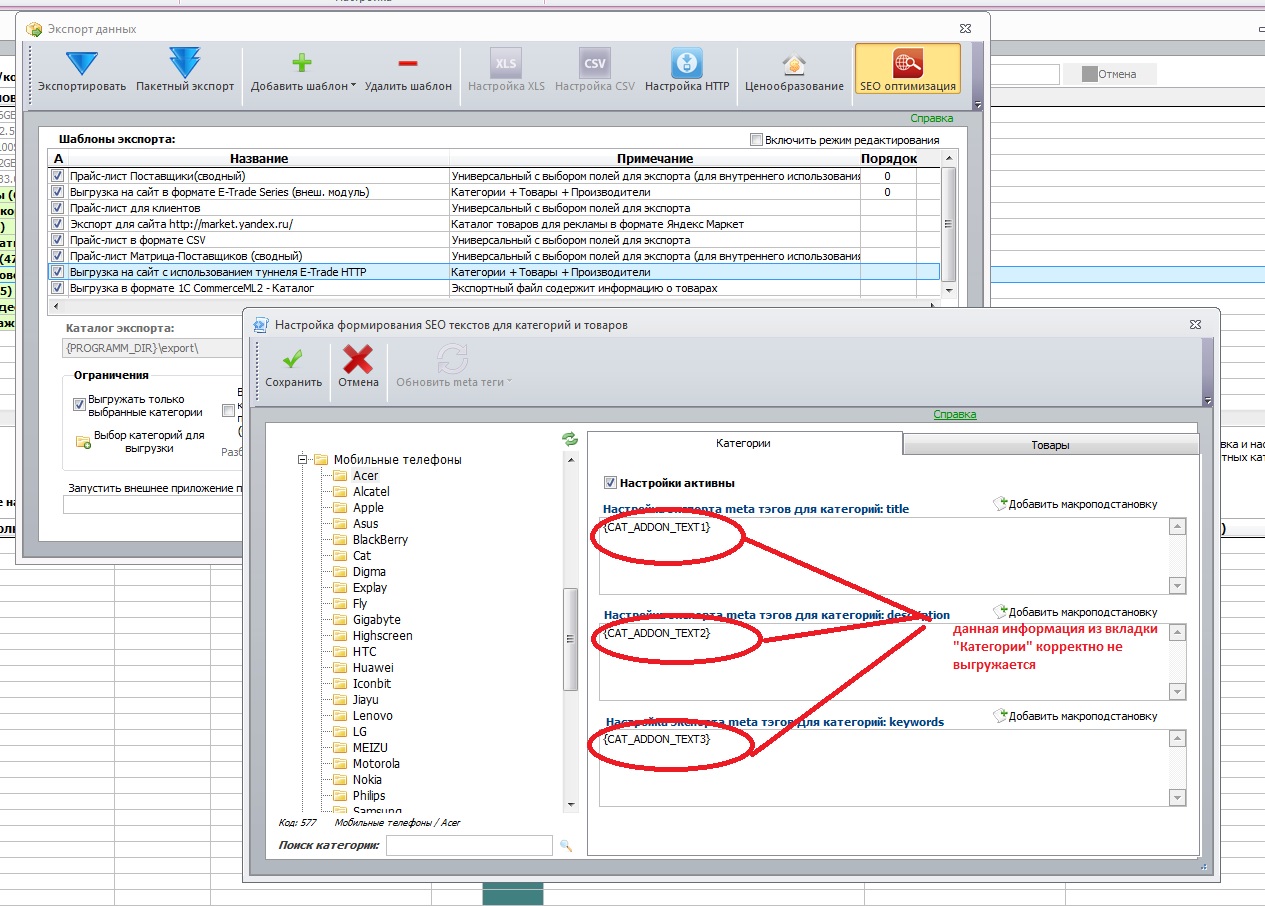Screen dimensions: 1265x906
Task: Click Сохранить green checkmark in SEO dialog
Action: [x=293, y=359]
